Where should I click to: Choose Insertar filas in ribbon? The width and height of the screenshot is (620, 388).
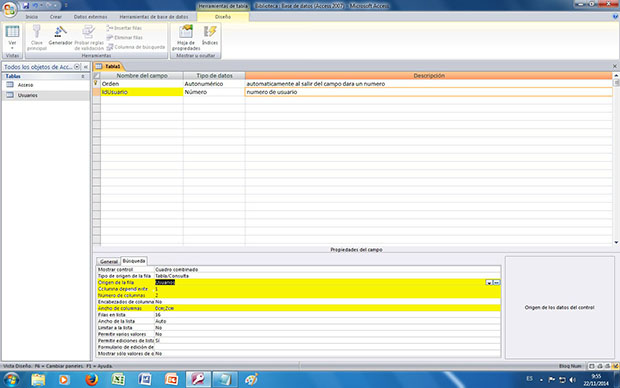coord(124,28)
